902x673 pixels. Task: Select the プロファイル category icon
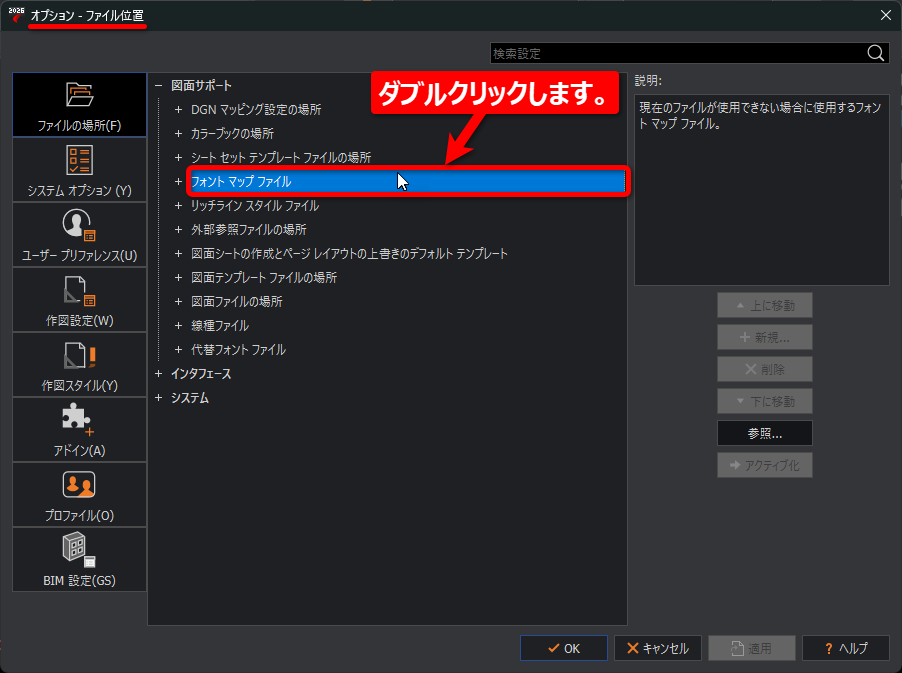[78, 494]
